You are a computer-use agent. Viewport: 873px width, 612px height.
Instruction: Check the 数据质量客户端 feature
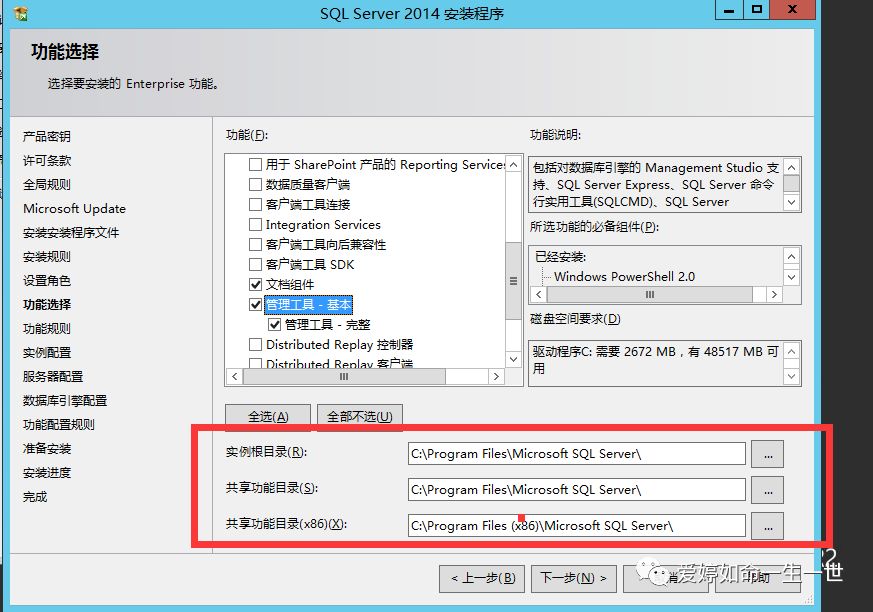click(x=255, y=184)
